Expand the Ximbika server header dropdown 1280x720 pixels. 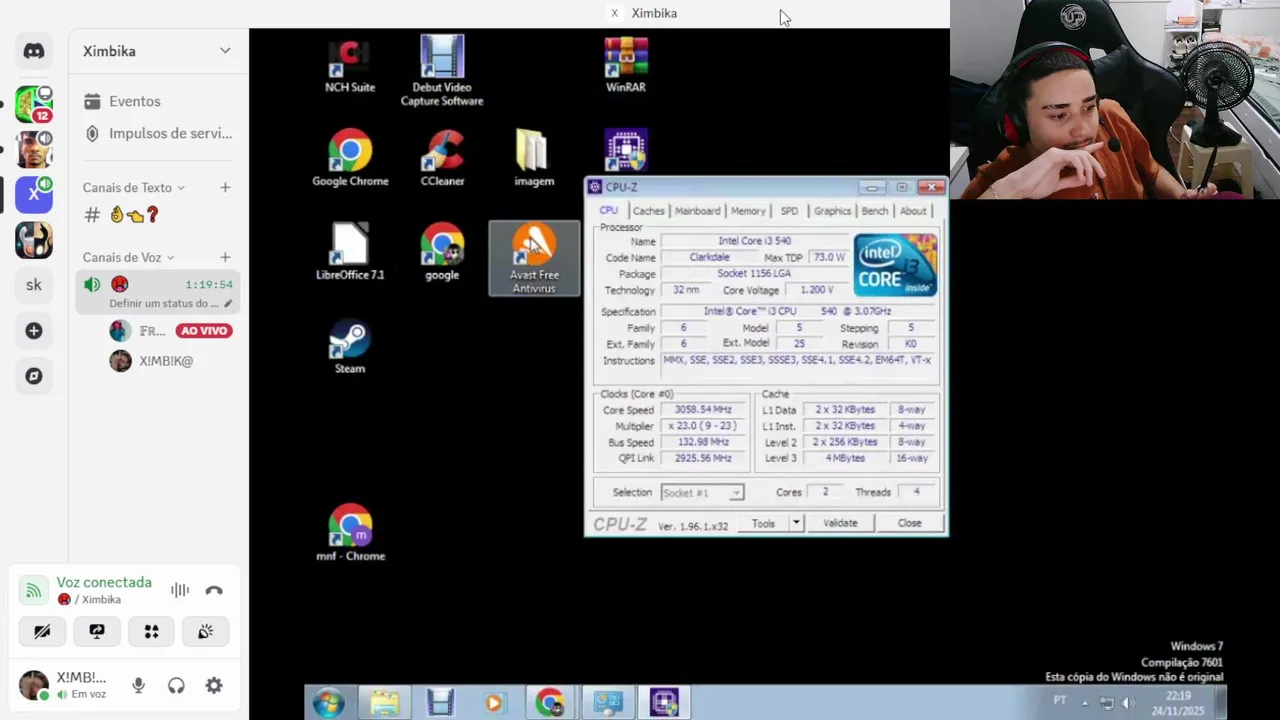pyautogui.click(x=225, y=51)
